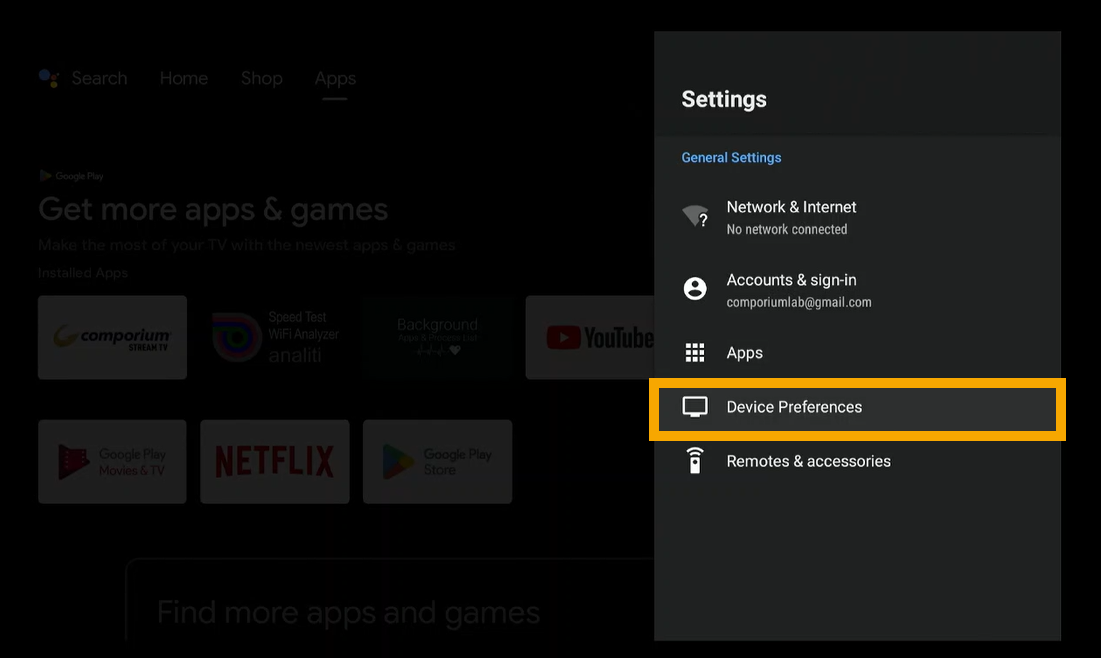Click the Device Preferences monitor icon
The height and width of the screenshot is (658, 1101).
pos(695,407)
